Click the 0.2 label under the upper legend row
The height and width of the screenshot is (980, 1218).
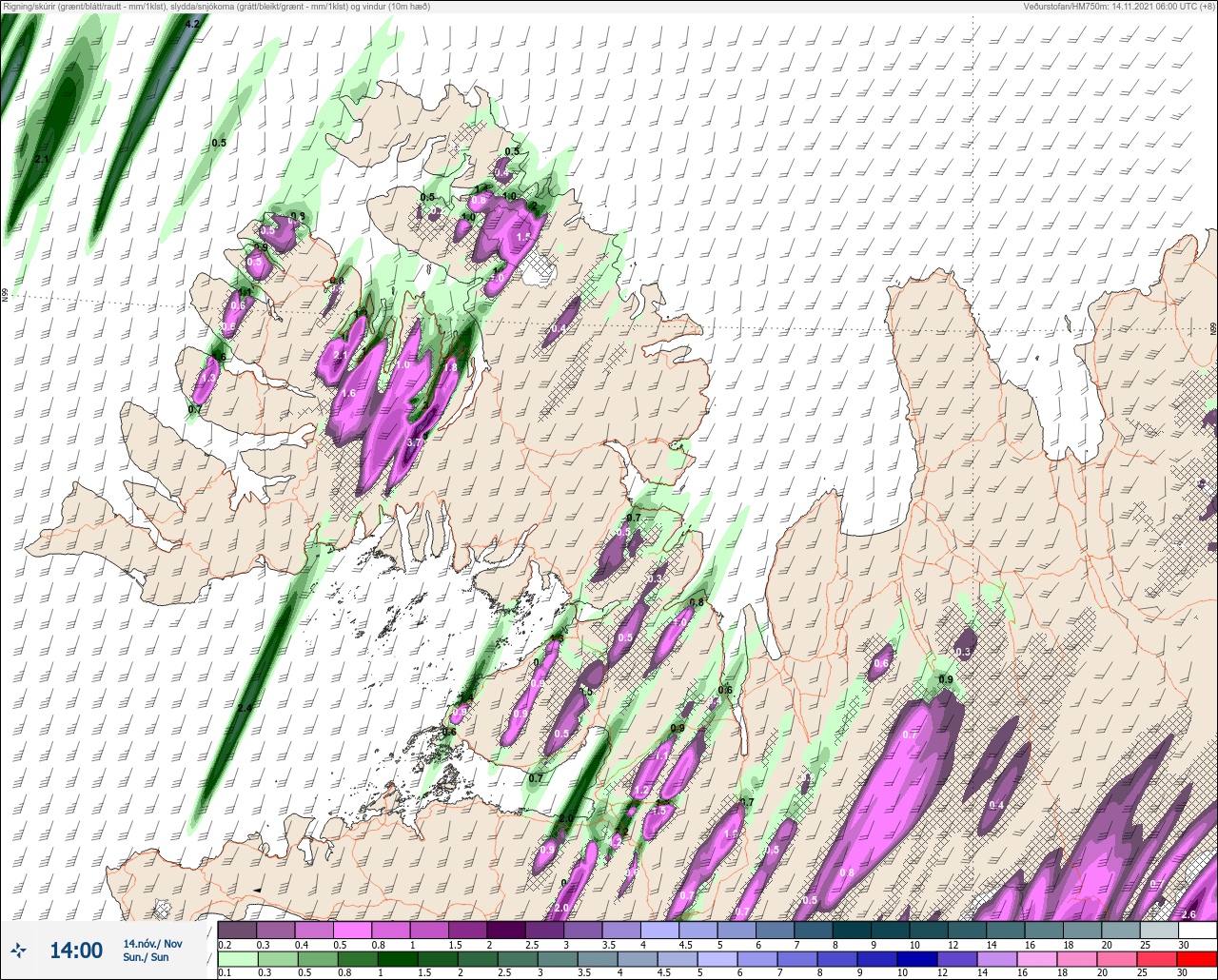[x=224, y=944]
